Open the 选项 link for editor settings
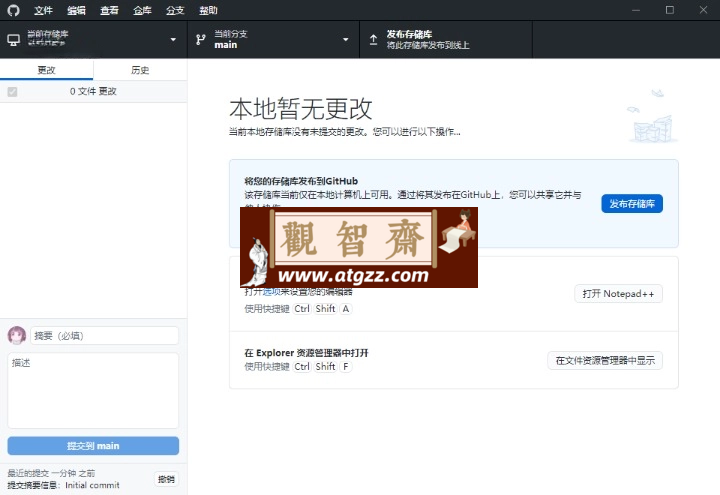The width and height of the screenshot is (720, 495). pyautogui.click(x=271, y=292)
